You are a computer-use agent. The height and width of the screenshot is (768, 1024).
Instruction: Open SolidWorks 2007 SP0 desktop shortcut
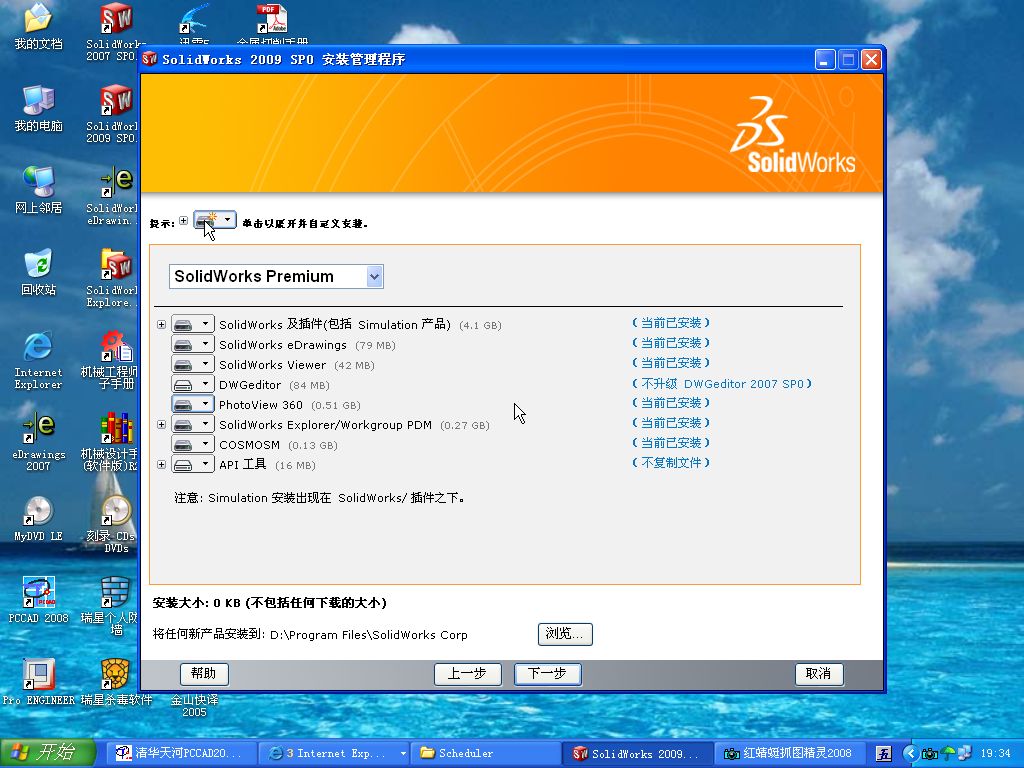[x=114, y=32]
